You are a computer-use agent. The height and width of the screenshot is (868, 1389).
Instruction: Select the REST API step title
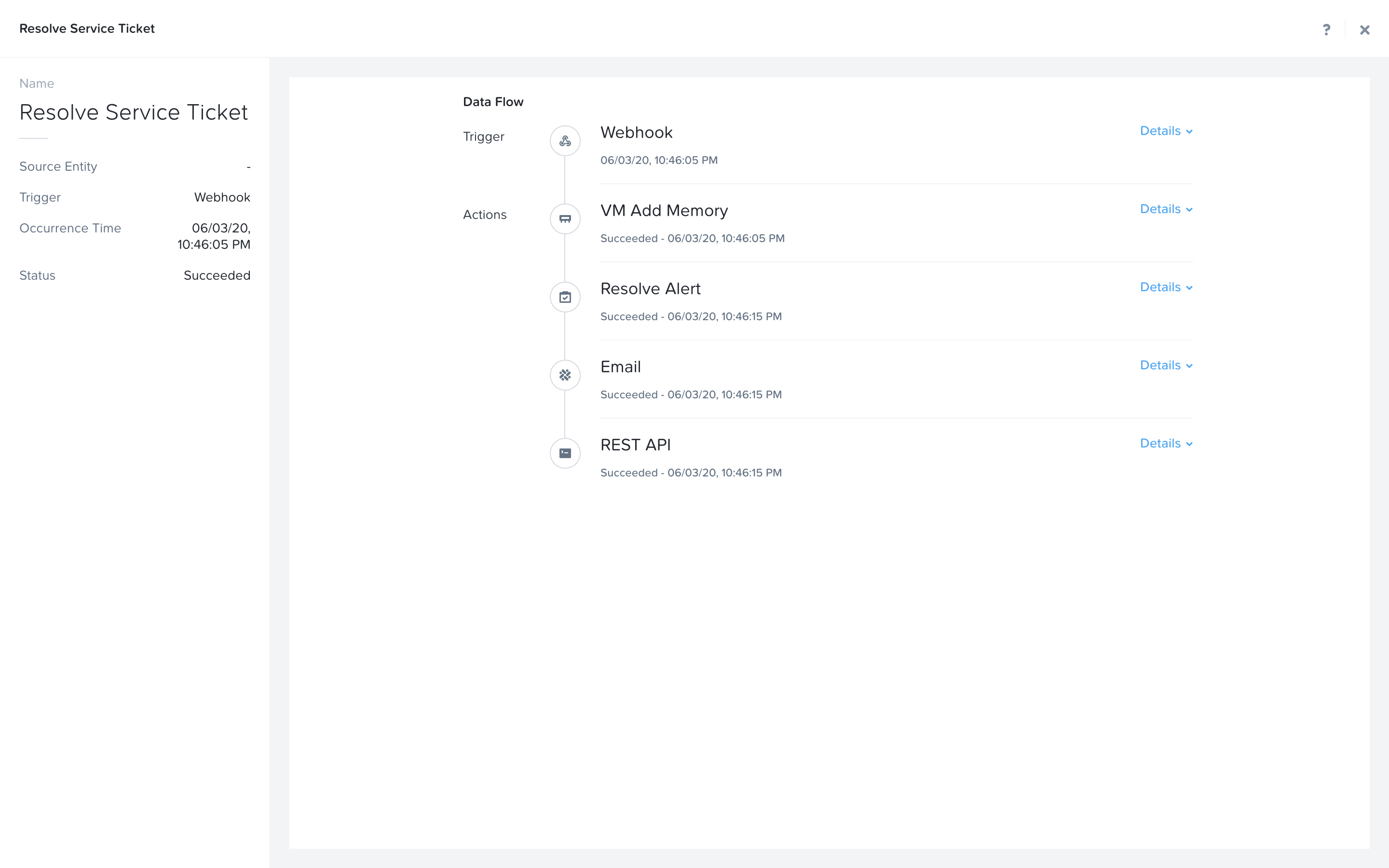click(x=635, y=445)
